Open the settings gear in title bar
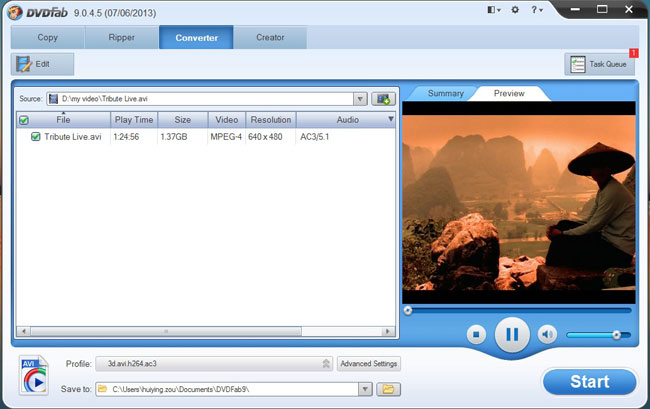Screen dimensions: 650x409 (515, 10)
